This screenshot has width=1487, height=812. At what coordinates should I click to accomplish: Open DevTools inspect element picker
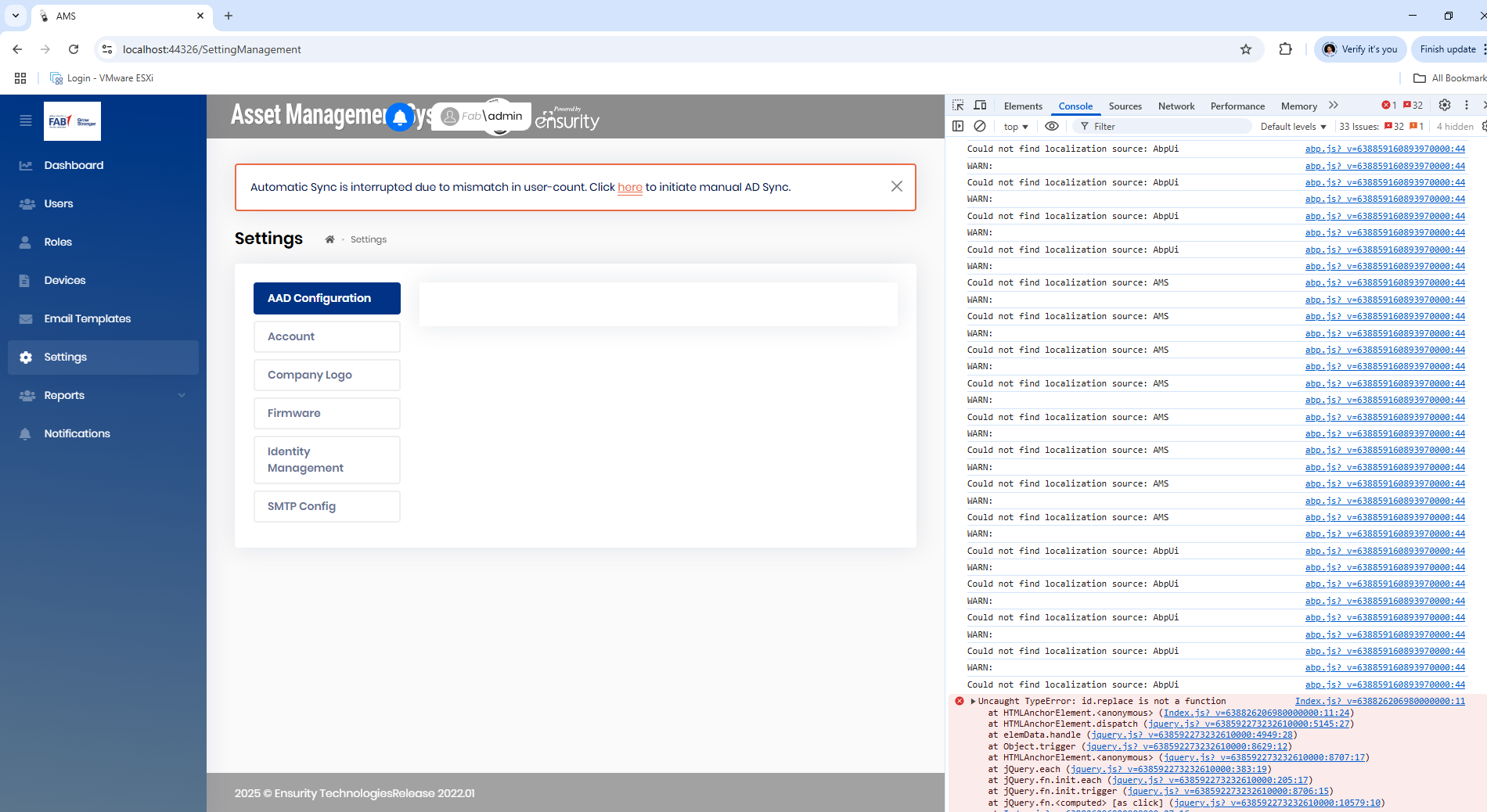coord(958,106)
